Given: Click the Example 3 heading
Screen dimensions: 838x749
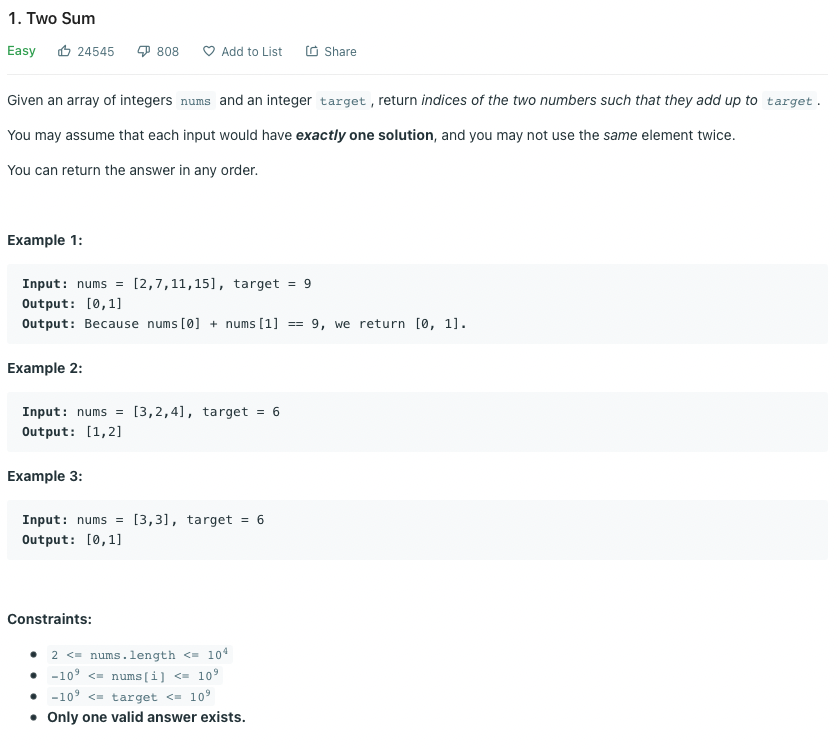Looking at the screenshot, I should click(45, 476).
